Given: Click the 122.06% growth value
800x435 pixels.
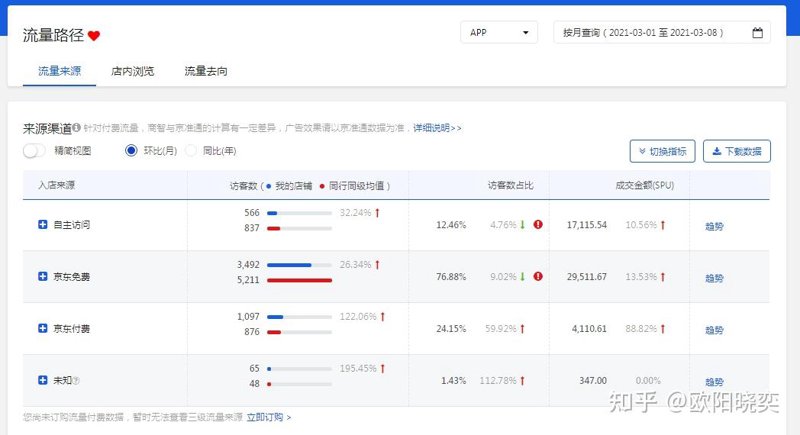Looking at the screenshot, I should pos(358,317).
